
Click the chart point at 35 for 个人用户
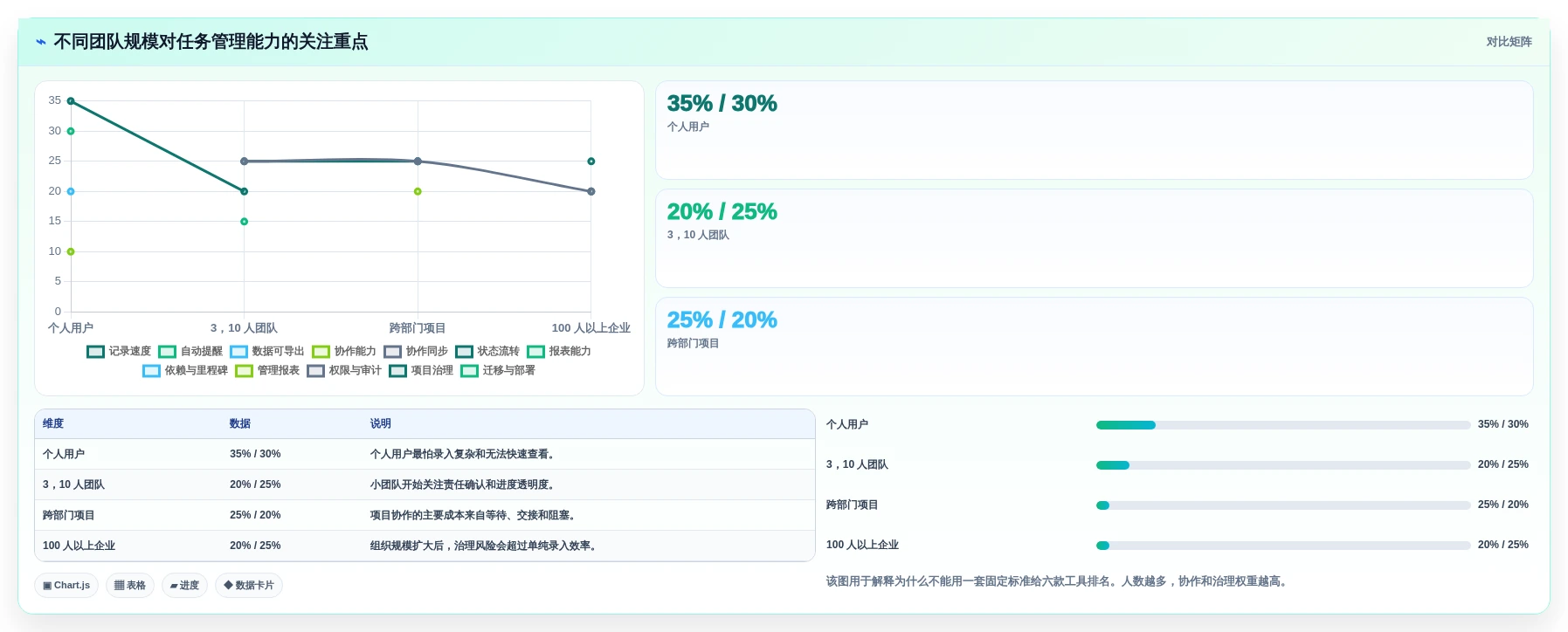71,101
